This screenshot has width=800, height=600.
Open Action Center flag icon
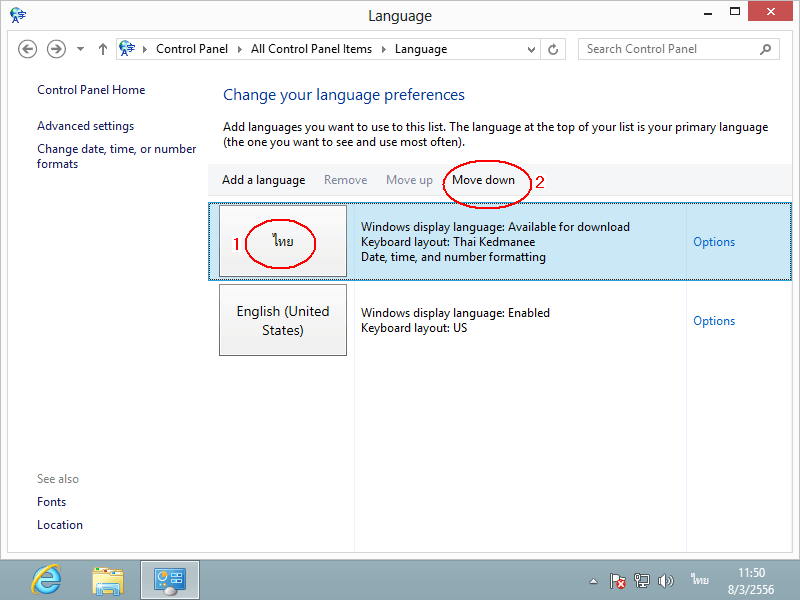[x=618, y=581]
